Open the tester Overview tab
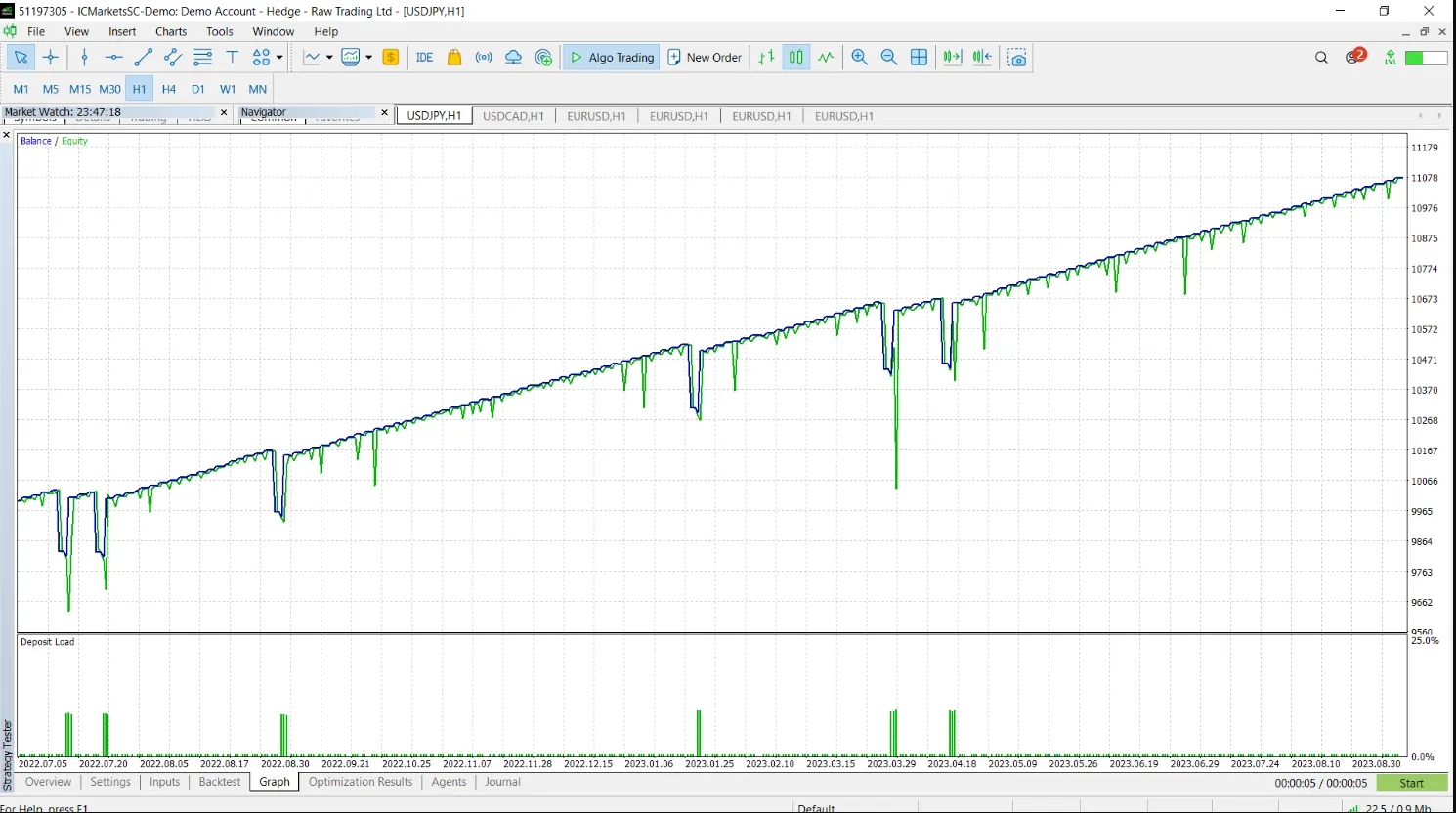 tap(49, 782)
